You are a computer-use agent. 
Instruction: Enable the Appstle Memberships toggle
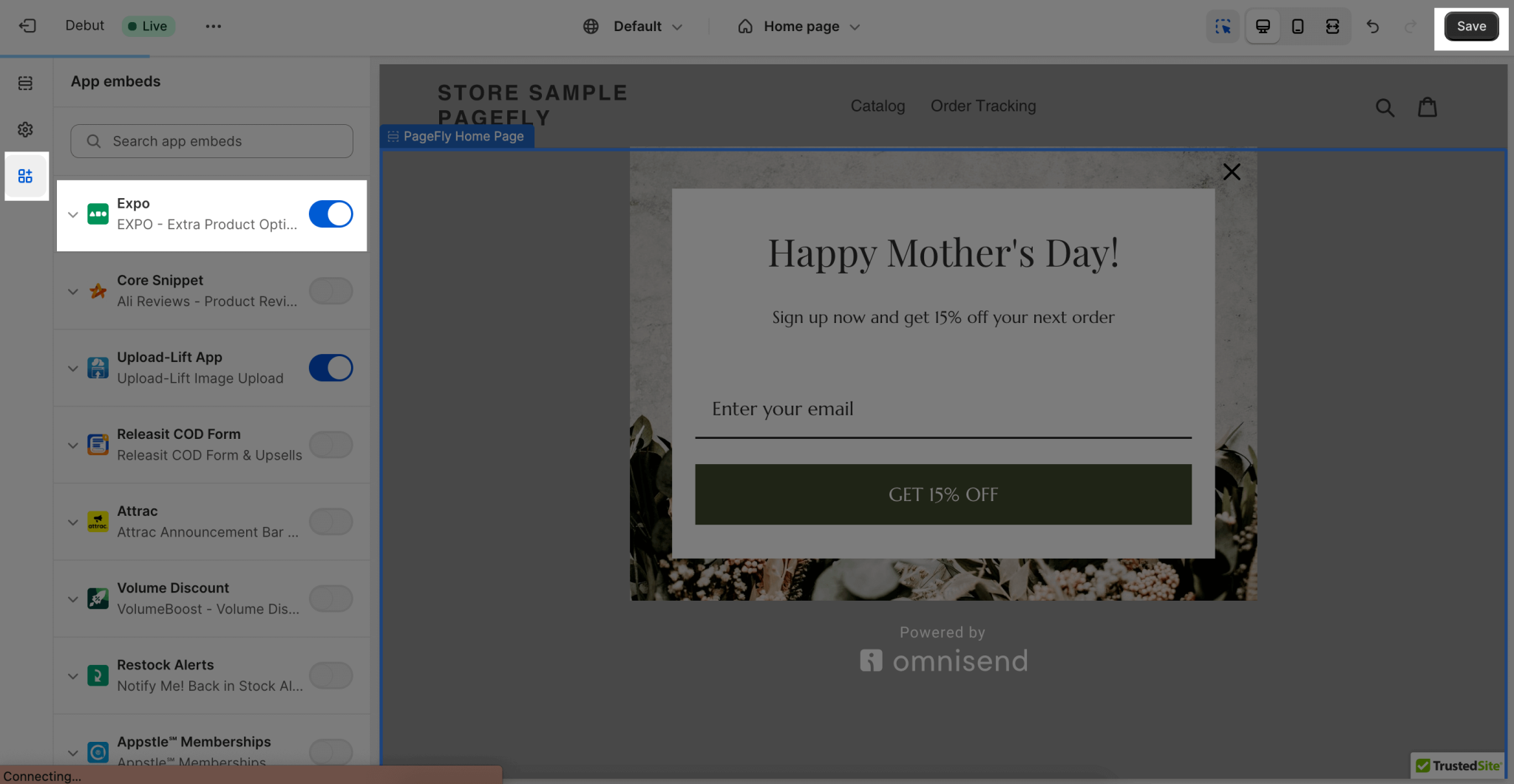(x=330, y=752)
